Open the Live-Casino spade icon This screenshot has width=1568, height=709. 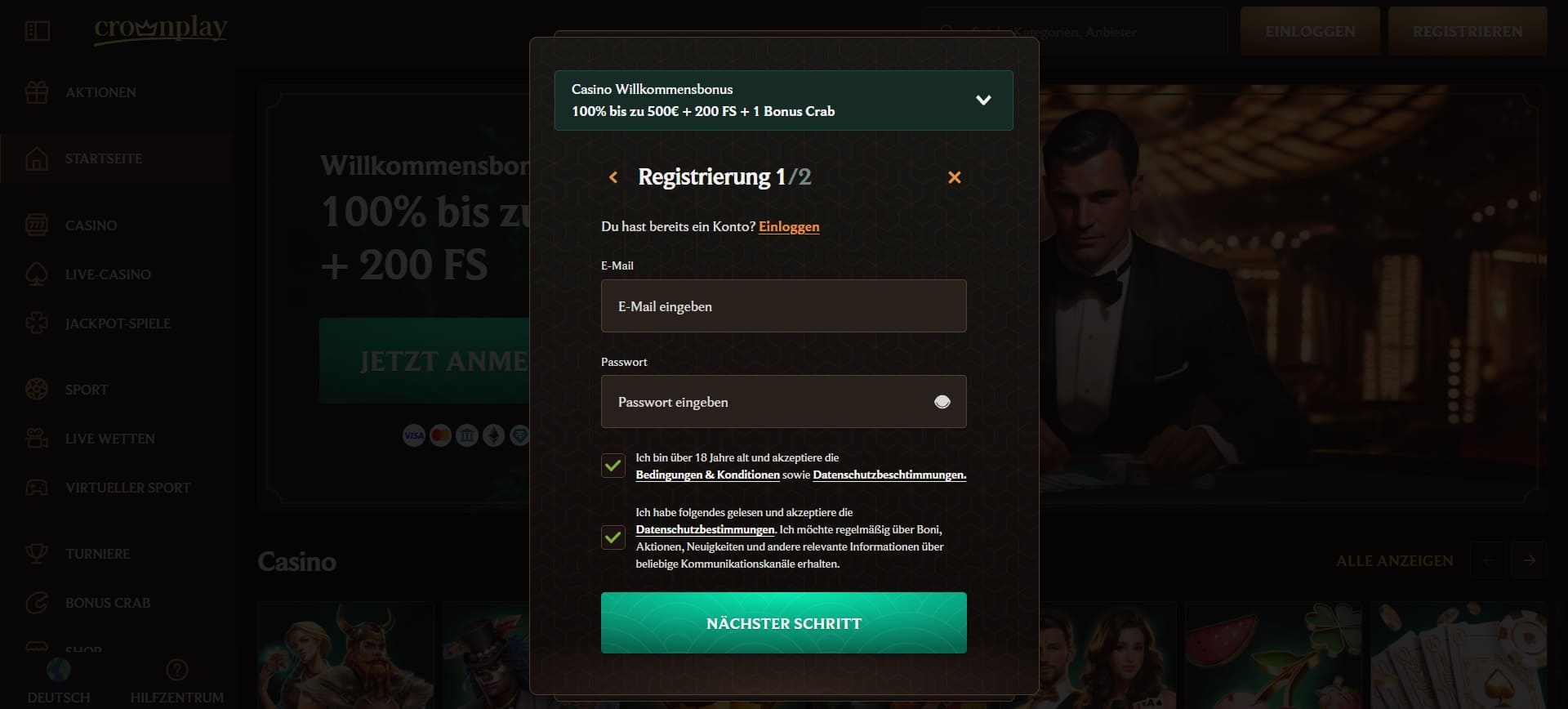(37, 274)
